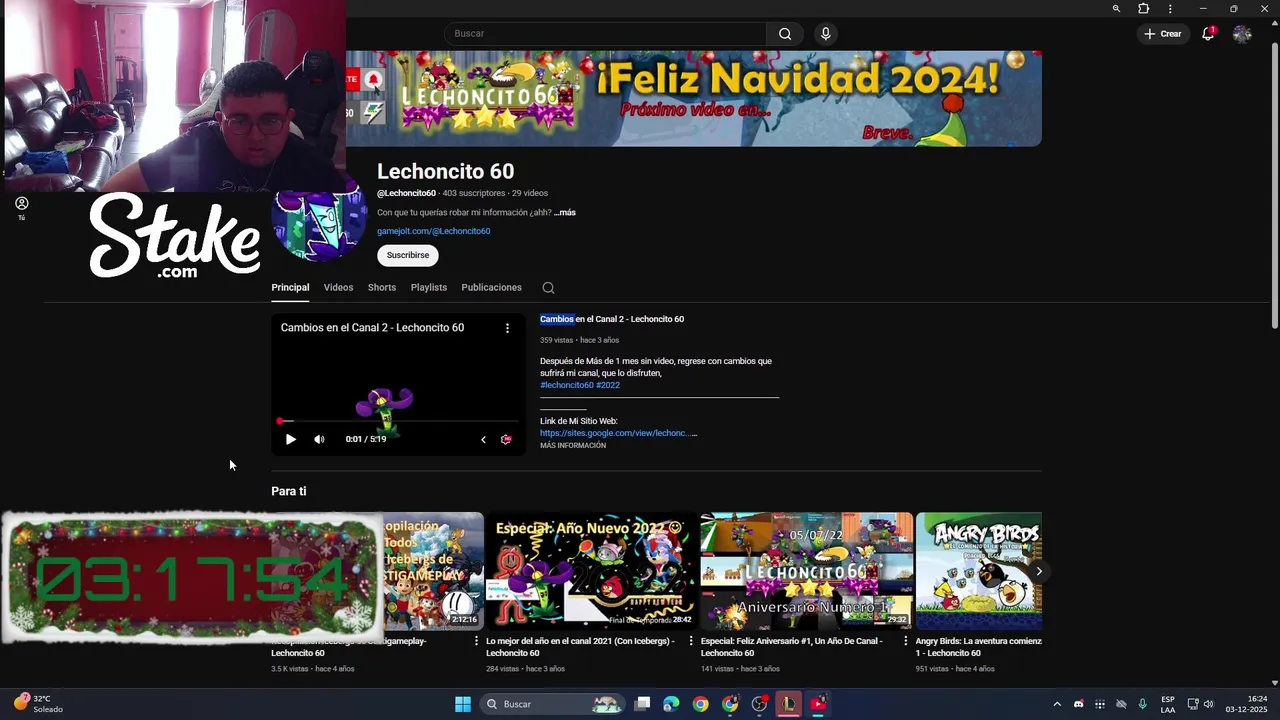This screenshot has height=720, width=1280.
Task: Open options for Iceberg de Castigameplay video
Action: point(476,641)
